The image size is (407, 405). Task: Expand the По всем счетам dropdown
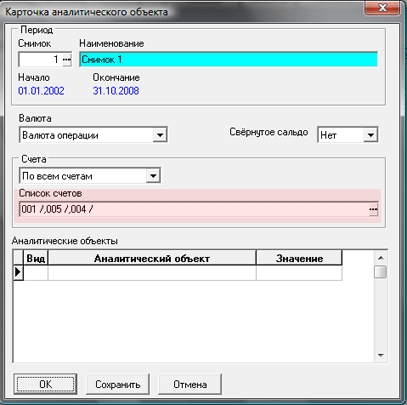pyautogui.click(x=153, y=176)
